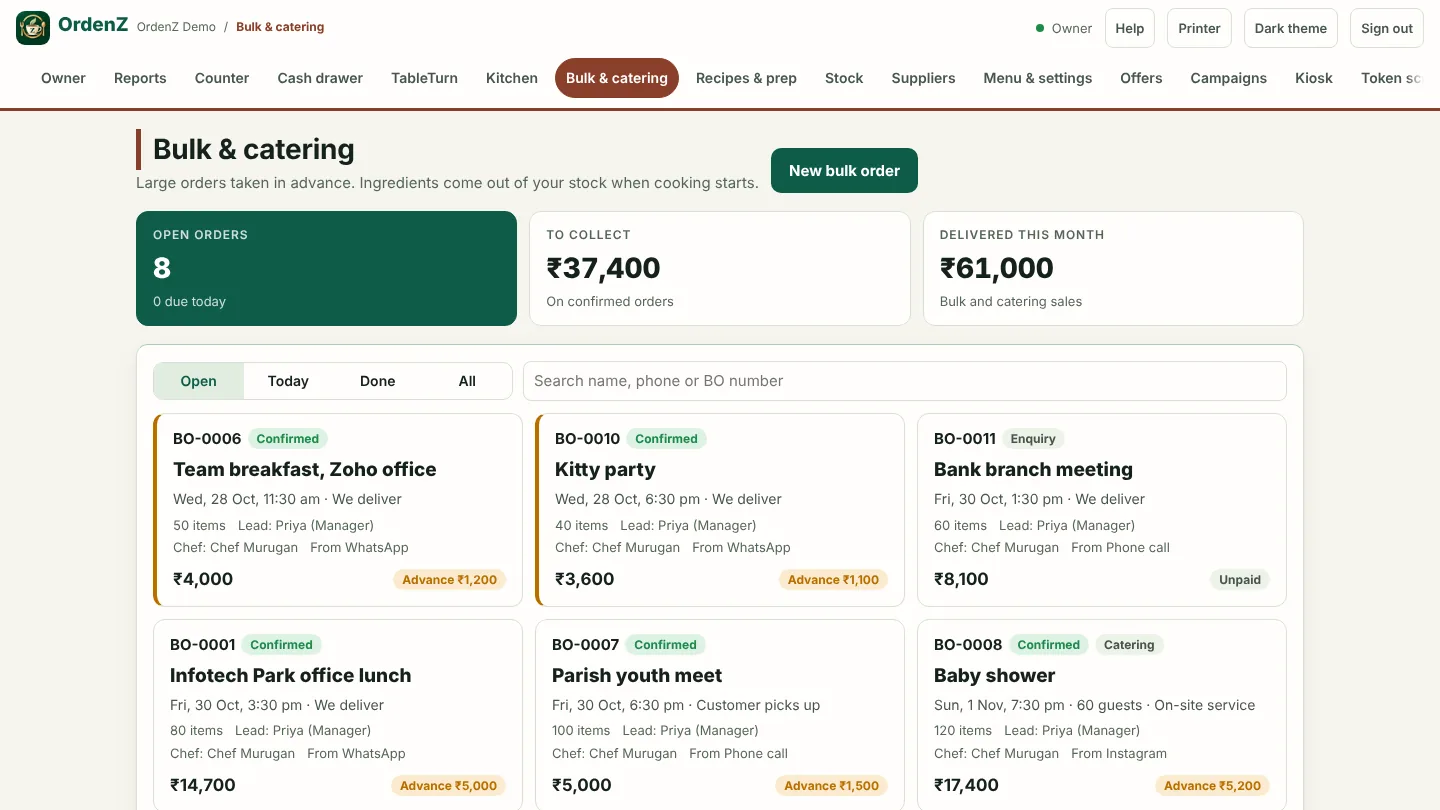Open the Recipes & prep nav tab

tap(746, 78)
